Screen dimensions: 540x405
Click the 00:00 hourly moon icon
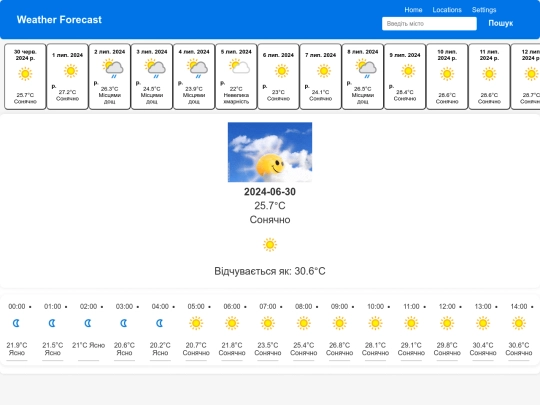click(16, 323)
